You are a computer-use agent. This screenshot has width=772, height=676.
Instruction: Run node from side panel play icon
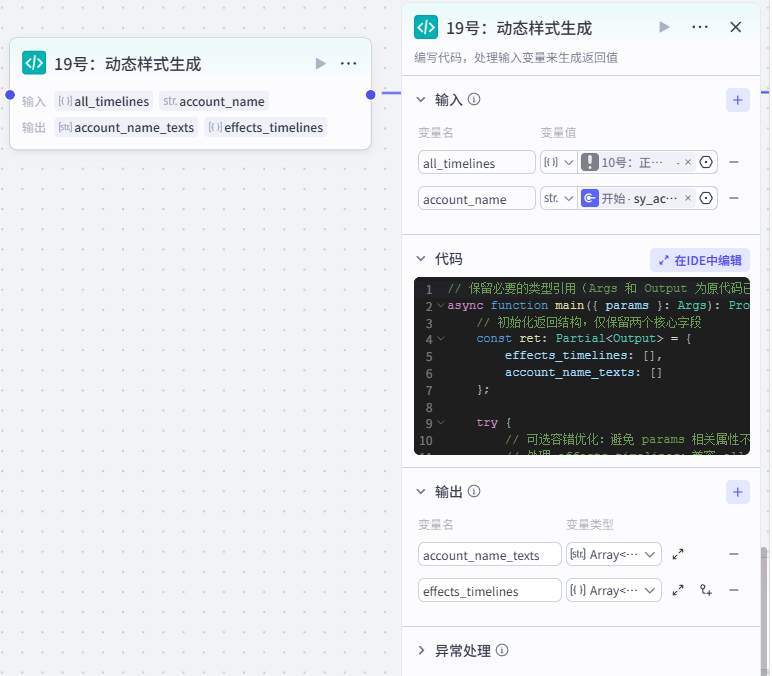(664, 27)
